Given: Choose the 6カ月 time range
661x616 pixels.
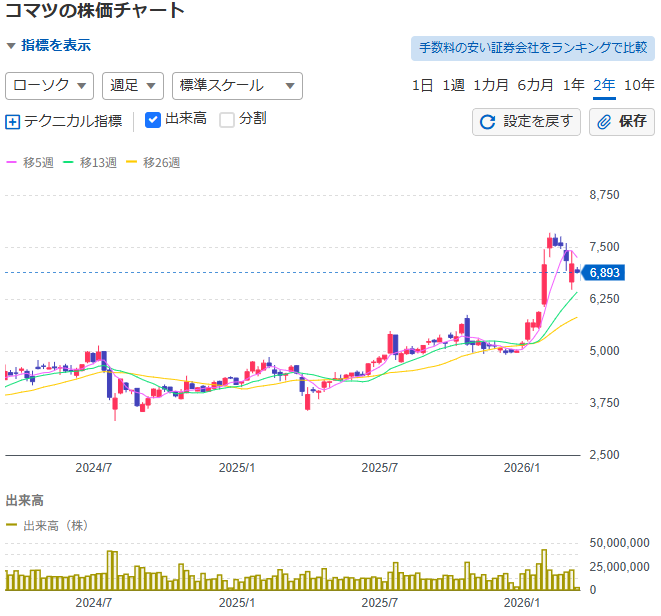Looking at the screenshot, I should pyautogui.click(x=535, y=85).
